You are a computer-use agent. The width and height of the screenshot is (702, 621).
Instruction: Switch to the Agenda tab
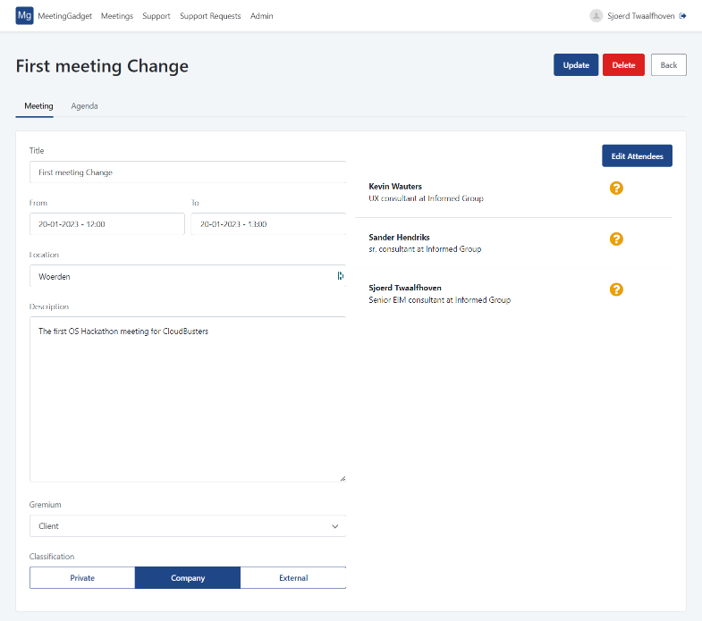[84, 106]
